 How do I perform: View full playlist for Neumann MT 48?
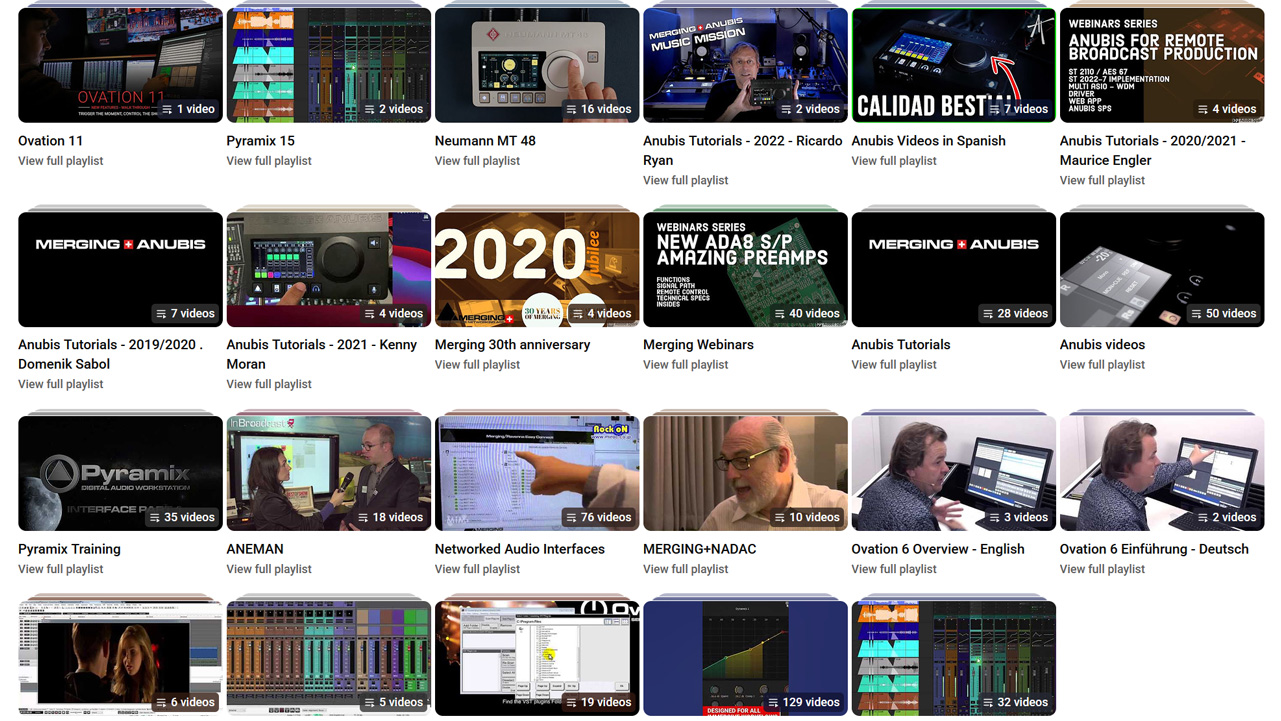[x=478, y=161]
